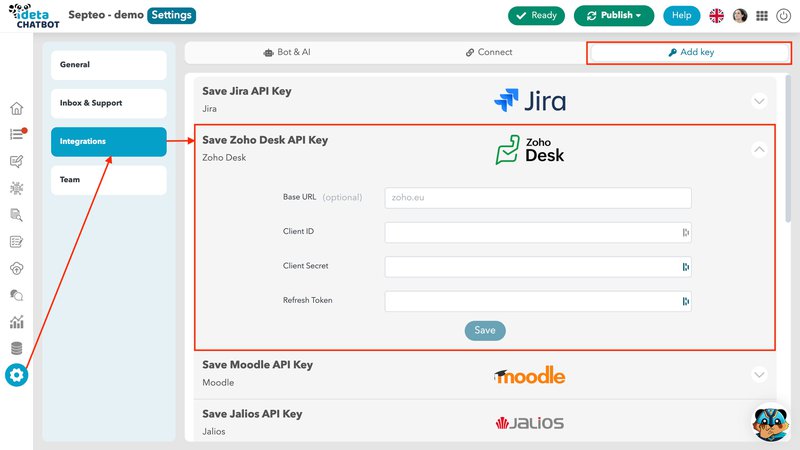The width and height of the screenshot is (800, 450).
Task: Click the 'Save Zoho Desk API Key' heading
Action: tap(265, 140)
